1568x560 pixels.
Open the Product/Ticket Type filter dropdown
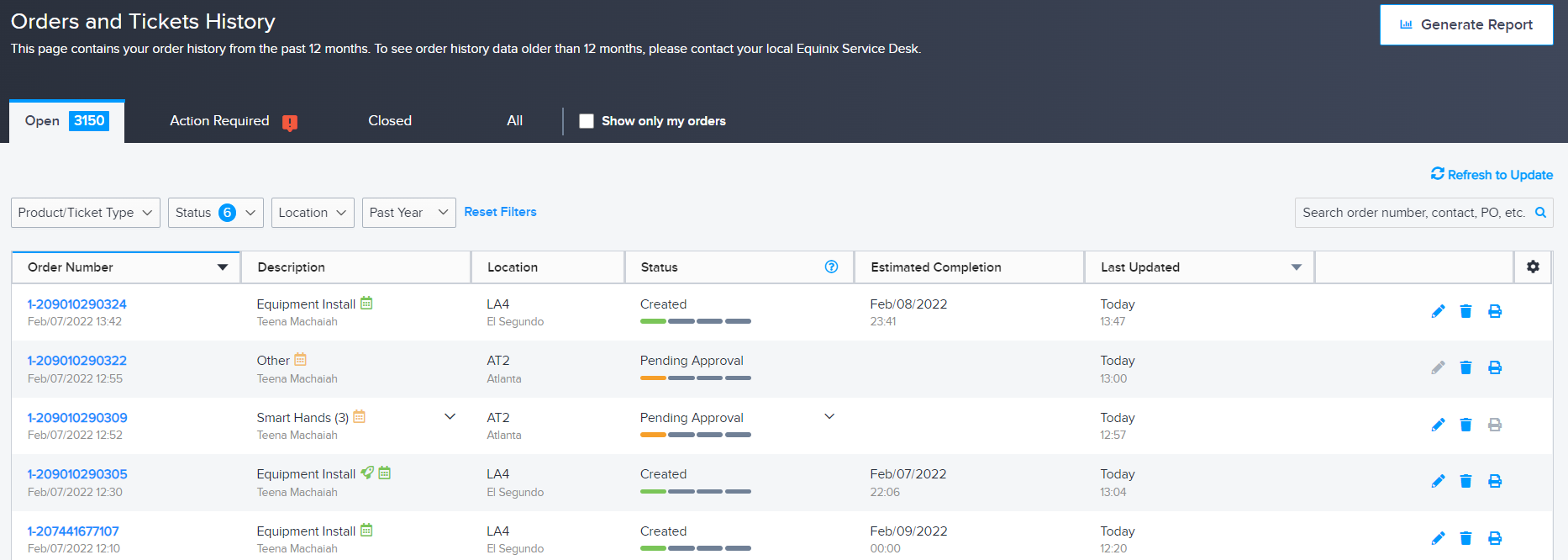(86, 213)
